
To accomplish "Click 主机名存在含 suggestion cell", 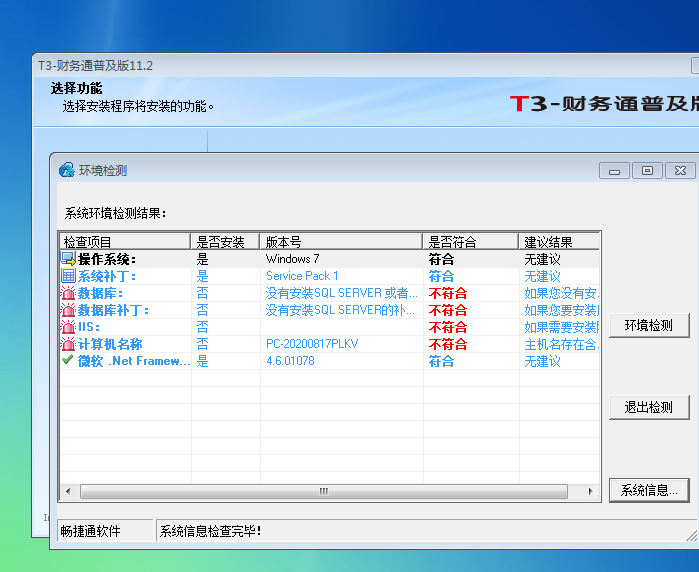I will [x=562, y=344].
